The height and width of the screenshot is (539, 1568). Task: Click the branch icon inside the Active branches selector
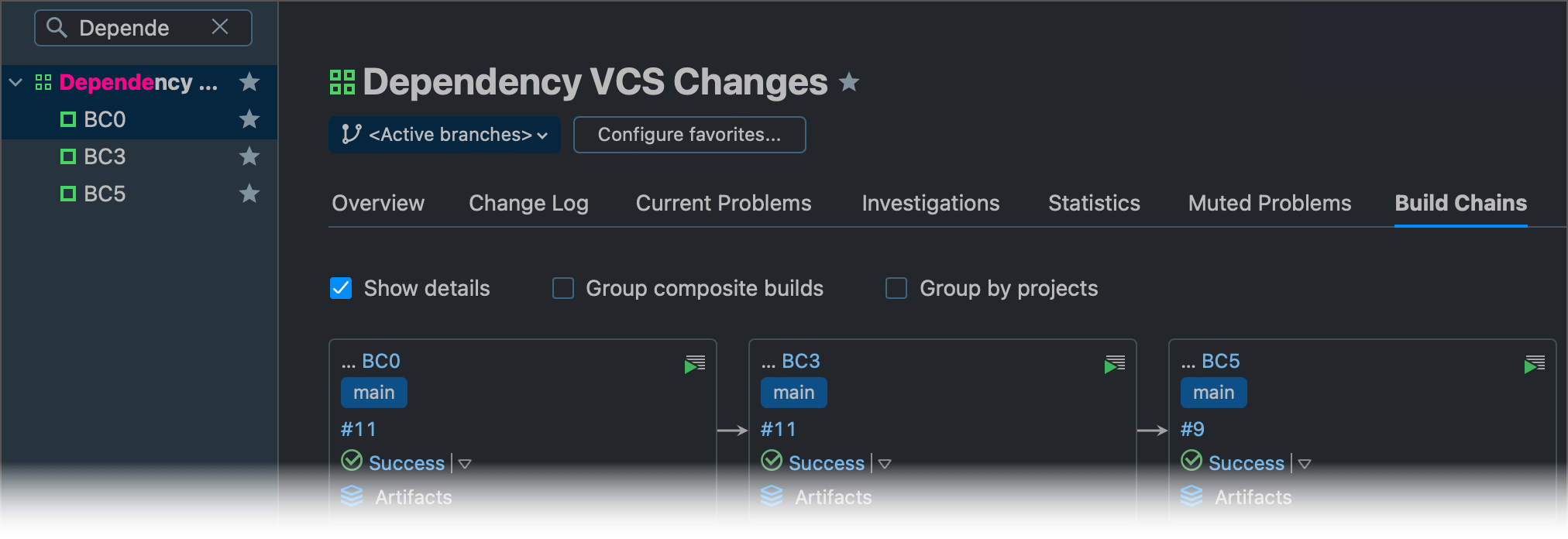point(350,134)
